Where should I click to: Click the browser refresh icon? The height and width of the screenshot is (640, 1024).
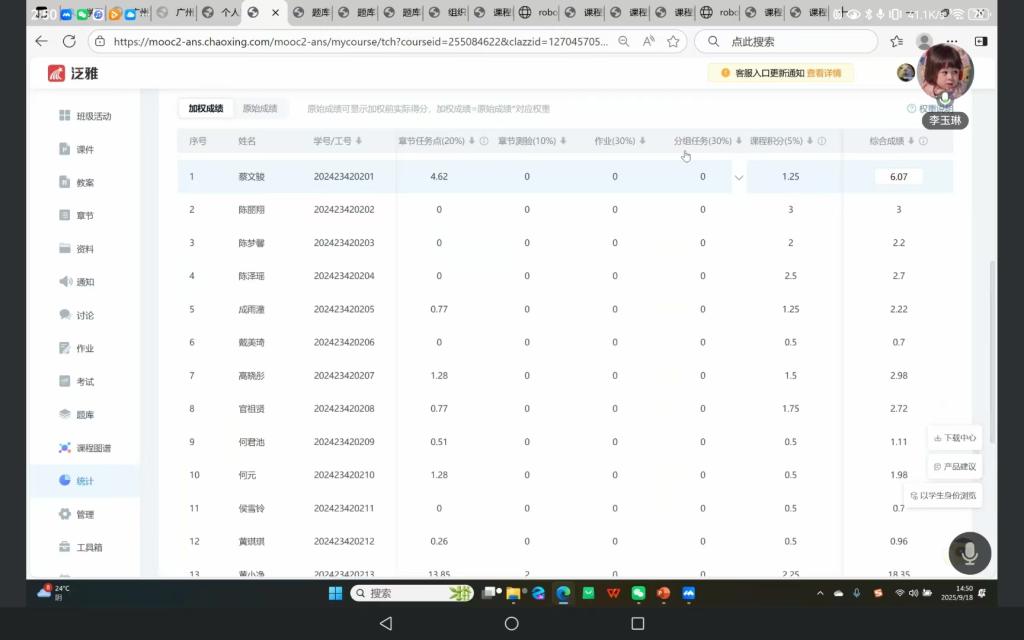coord(69,41)
